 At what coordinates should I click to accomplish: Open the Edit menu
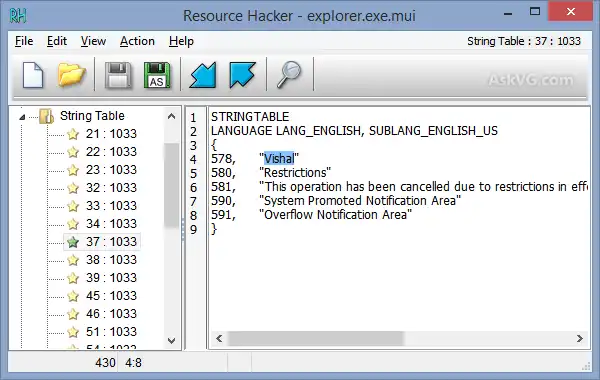[57, 41]
